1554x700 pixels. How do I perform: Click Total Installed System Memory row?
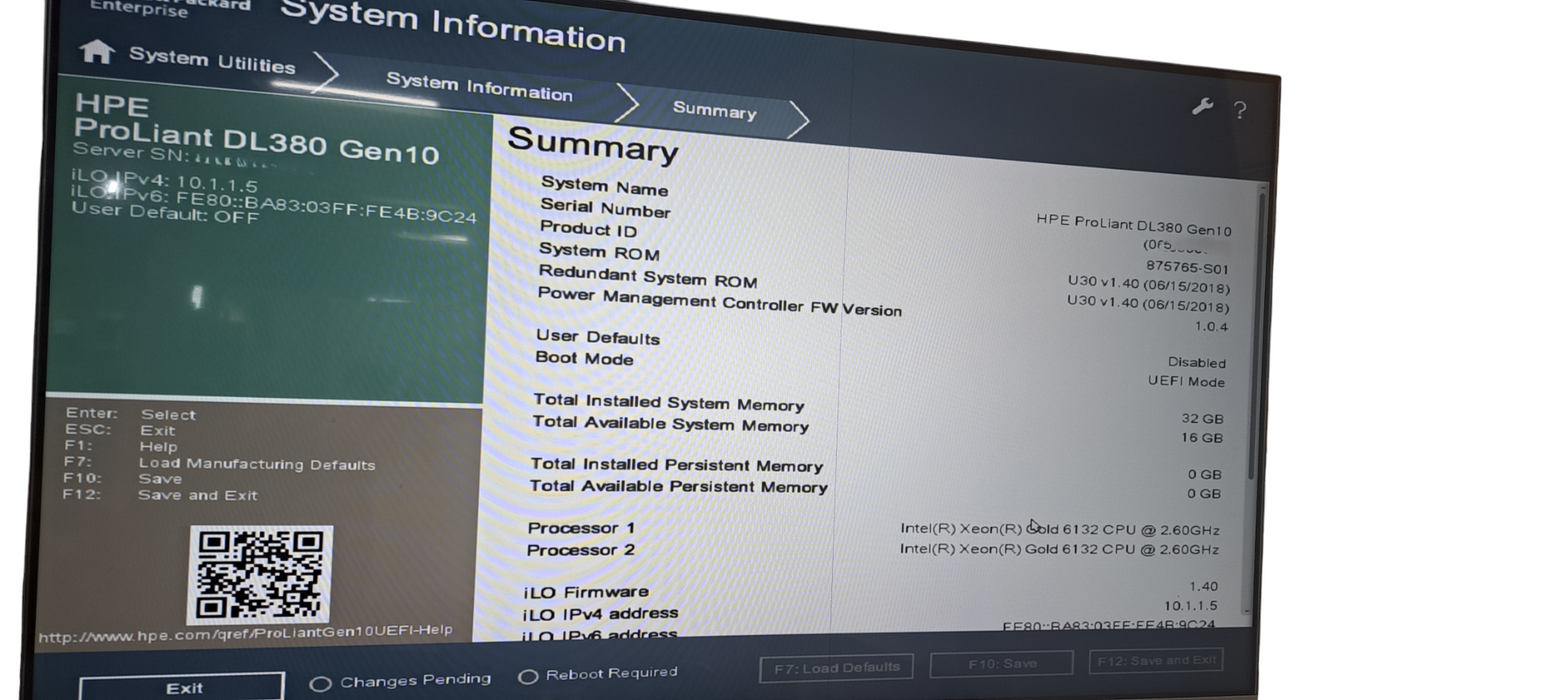pyautogui.click(x=878, y=410)
